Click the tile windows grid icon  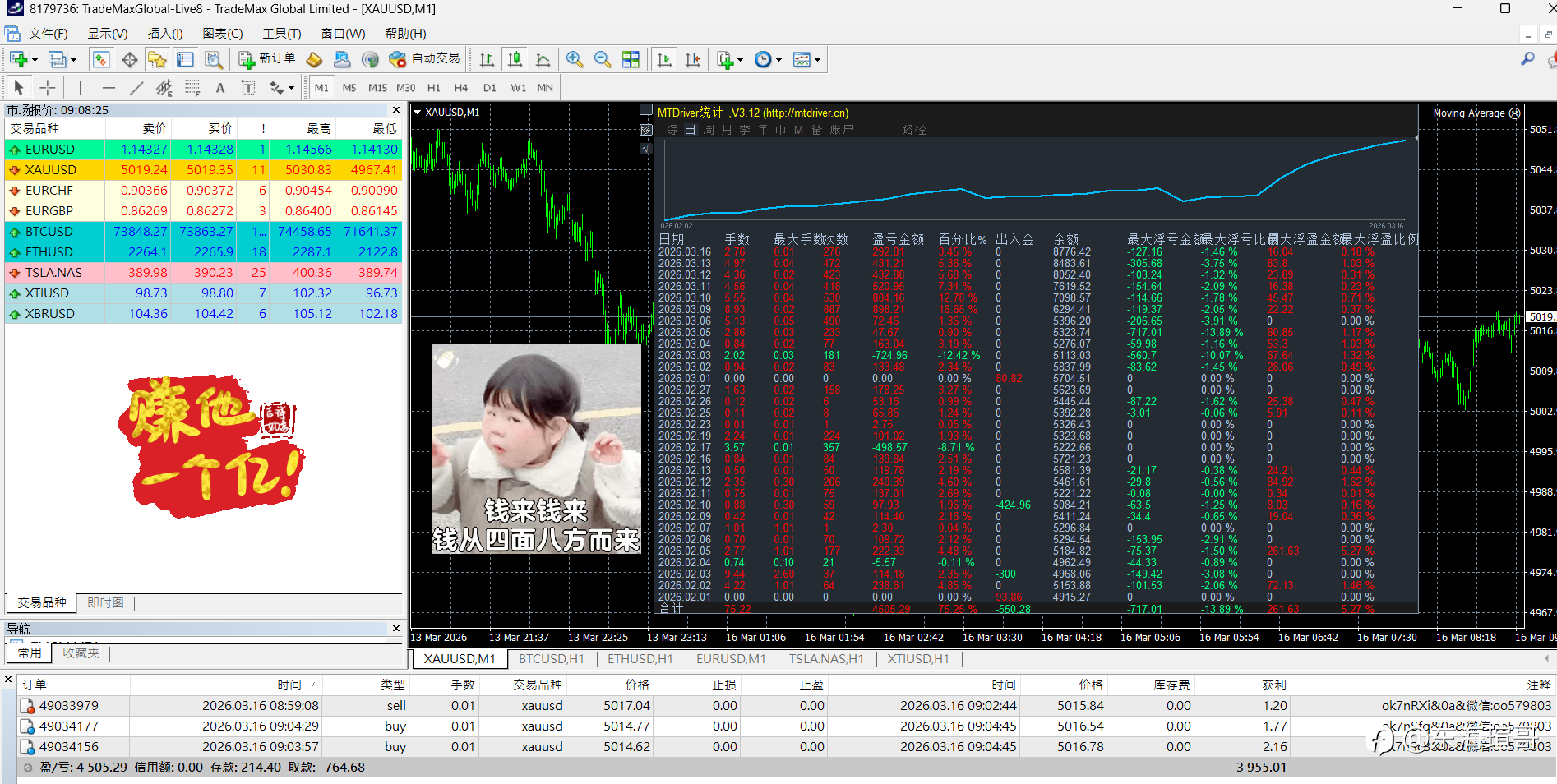point(631,59)
